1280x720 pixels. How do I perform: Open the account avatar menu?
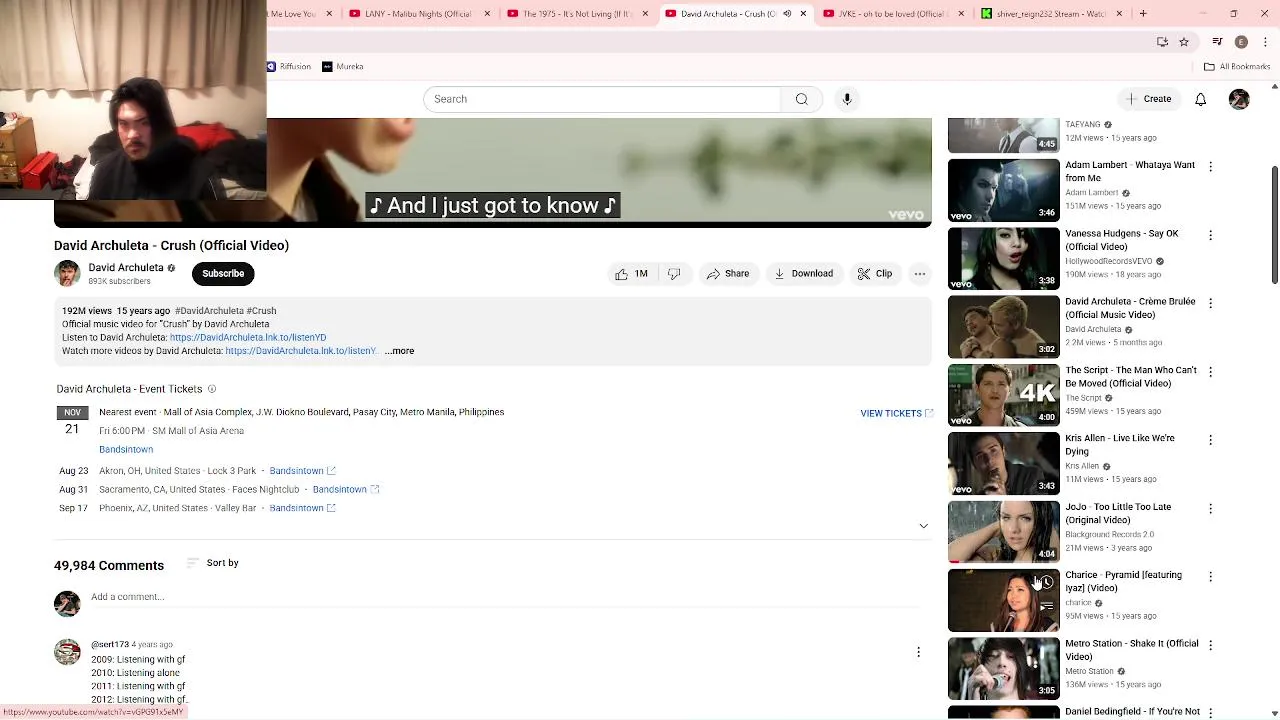pos(1239,99)
